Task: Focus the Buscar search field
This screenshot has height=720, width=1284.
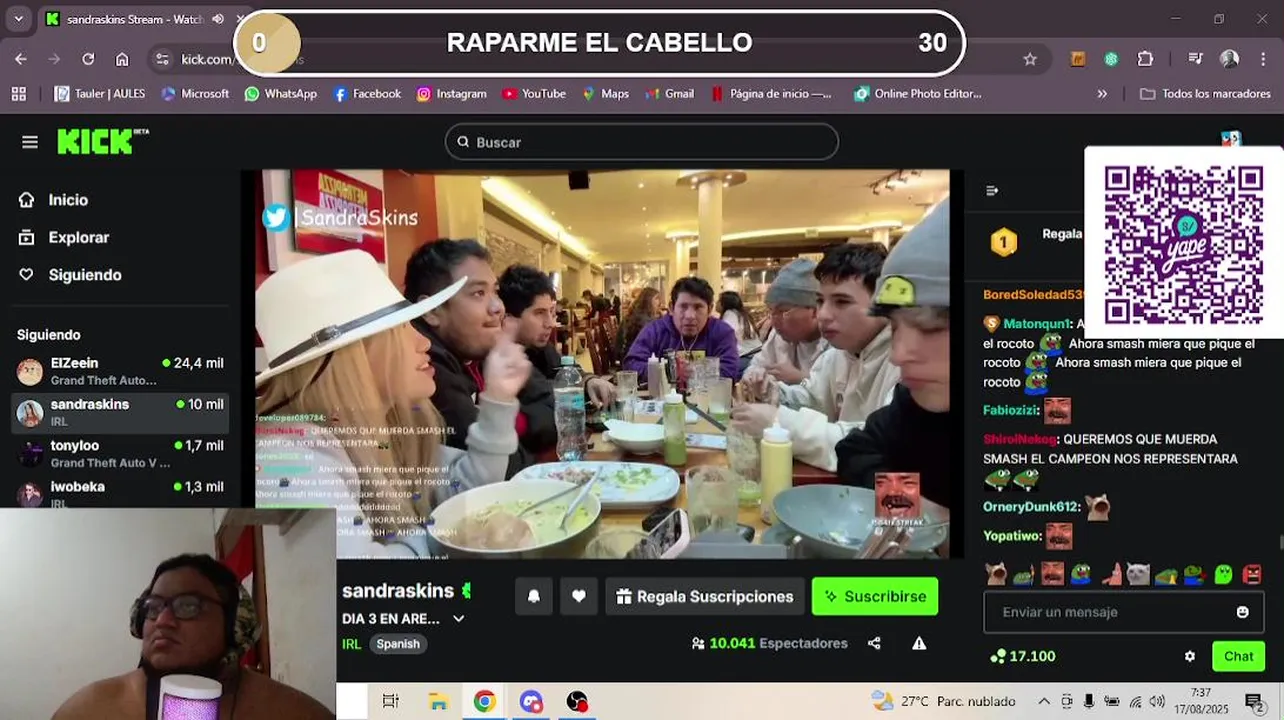Action: point(641,142)
